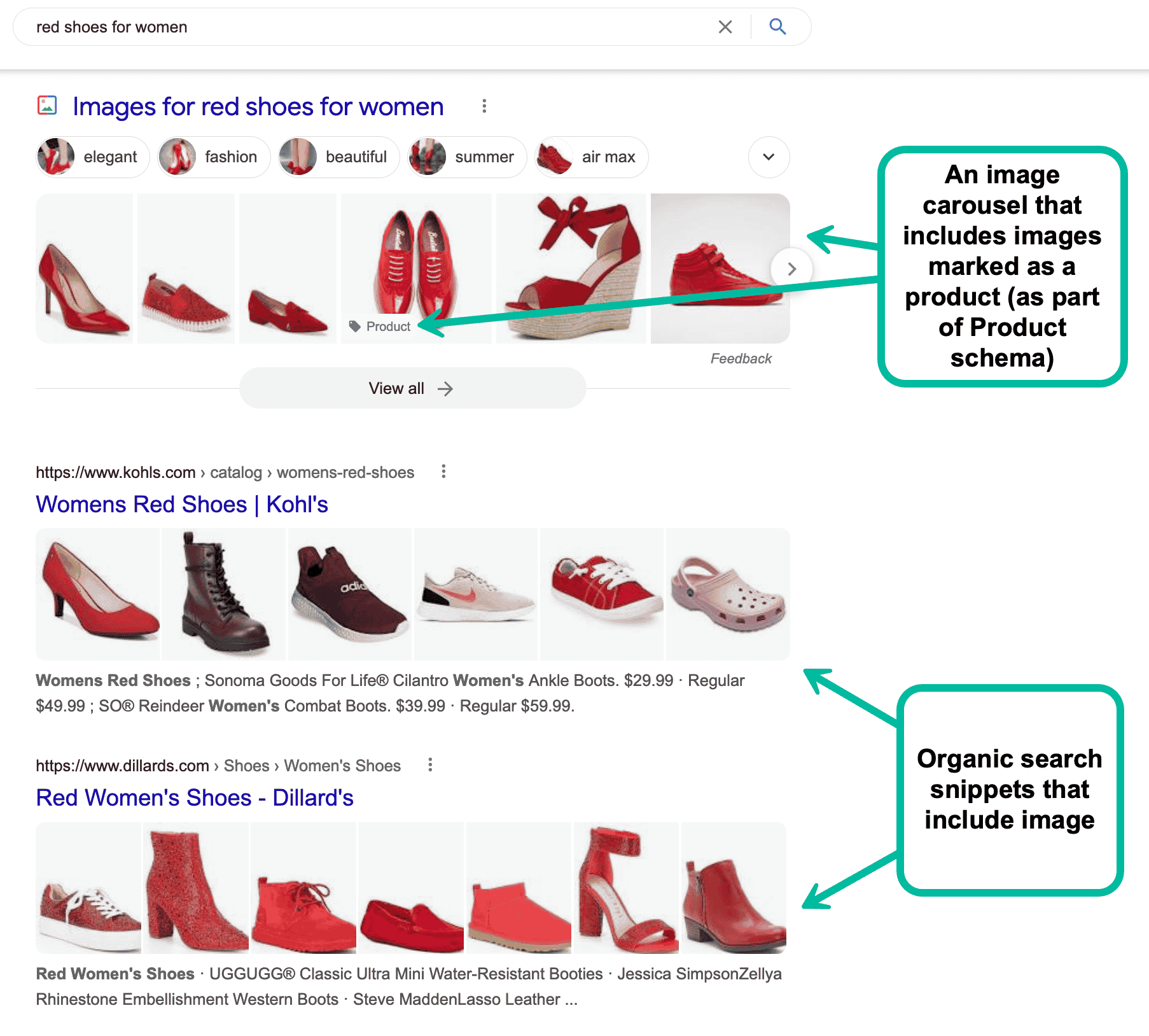Image resolution: width=1149 pixels, height=1036 pixels.
Task: Open the red stiletto pump carousel image
Action: (85, 269)
